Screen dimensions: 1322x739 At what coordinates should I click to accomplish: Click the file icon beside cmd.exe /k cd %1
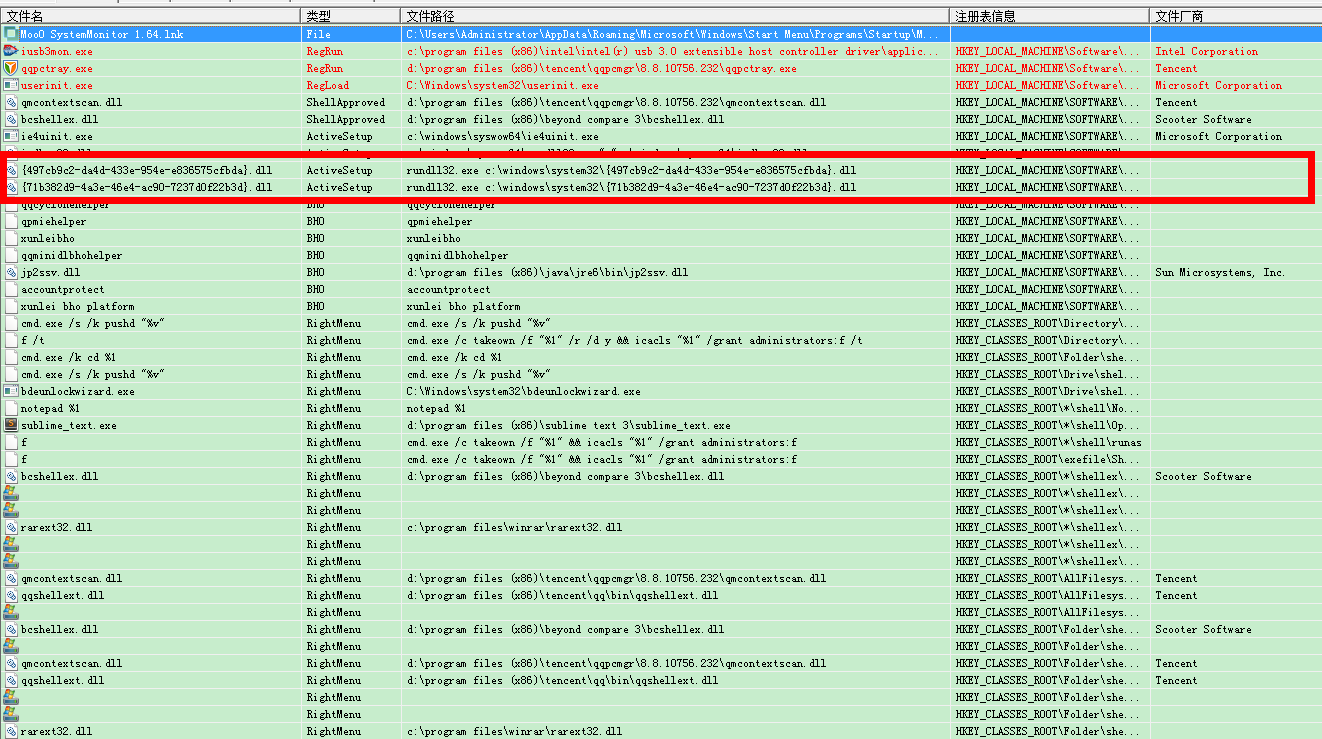pyautogui.click(x=11, y=357)
